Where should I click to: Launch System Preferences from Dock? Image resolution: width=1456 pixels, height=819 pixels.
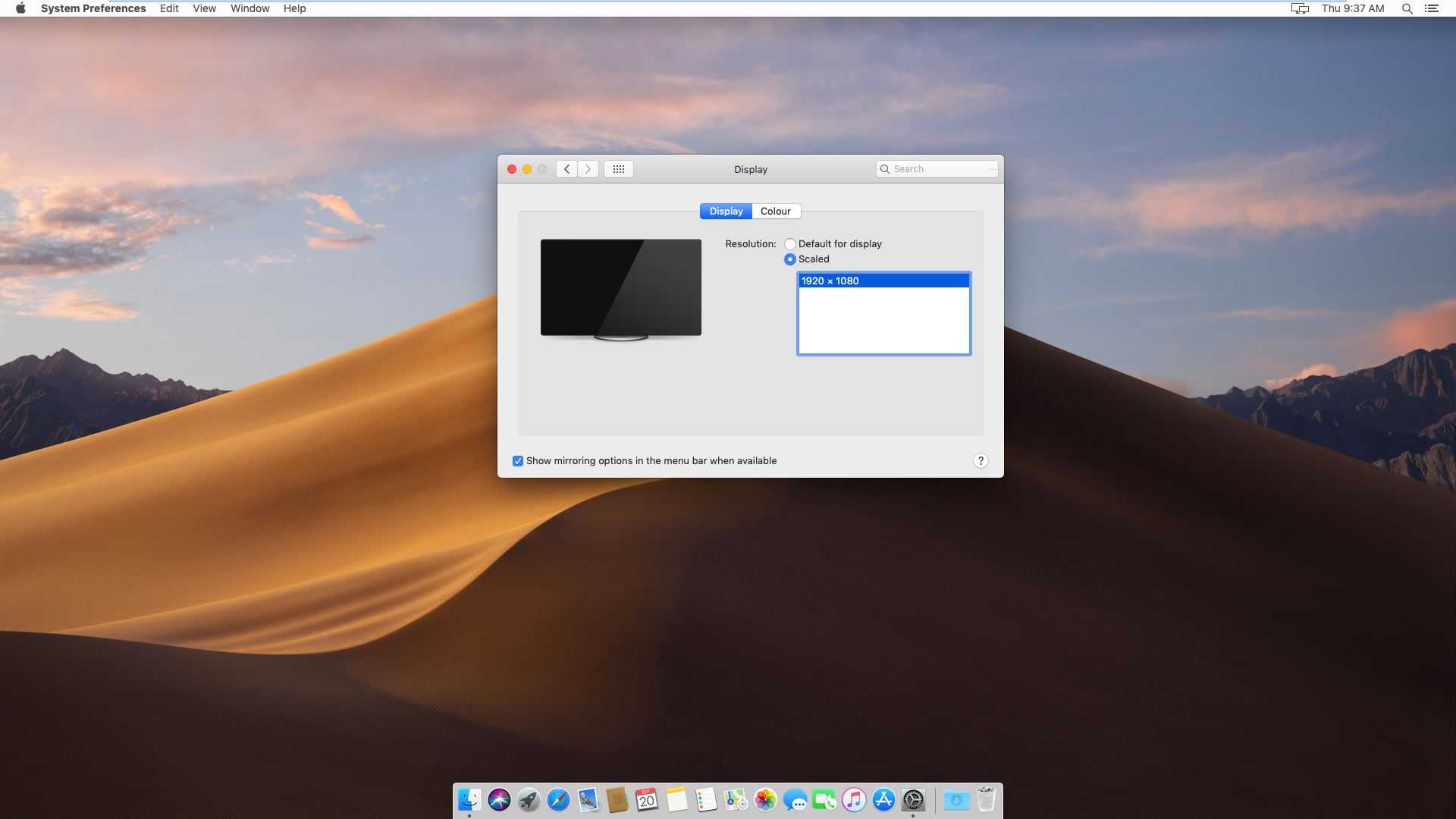coord(912,799)
